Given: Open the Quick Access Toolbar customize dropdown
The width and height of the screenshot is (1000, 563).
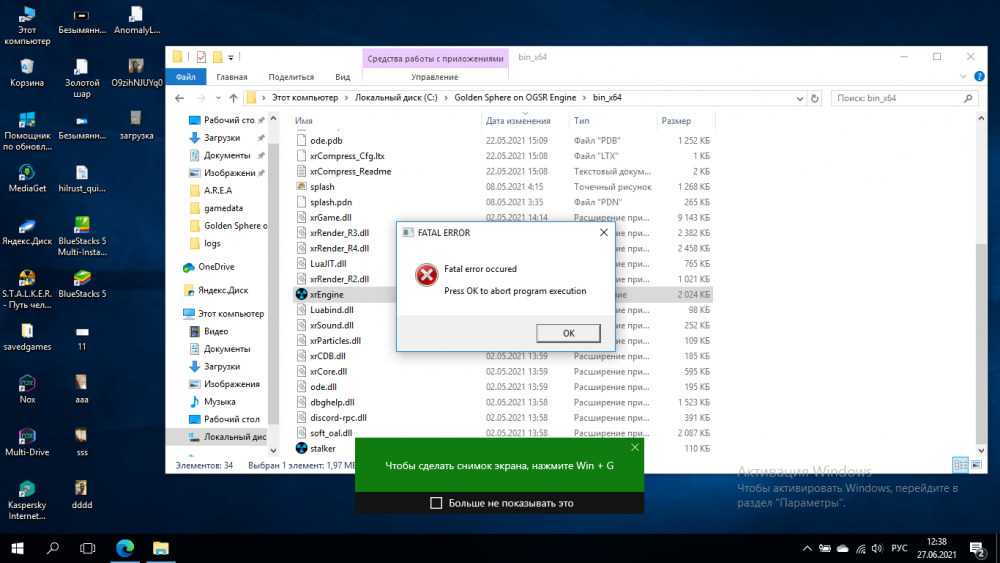Looking at the screenshot, I should pyautogui.click(x=231, y=57).
